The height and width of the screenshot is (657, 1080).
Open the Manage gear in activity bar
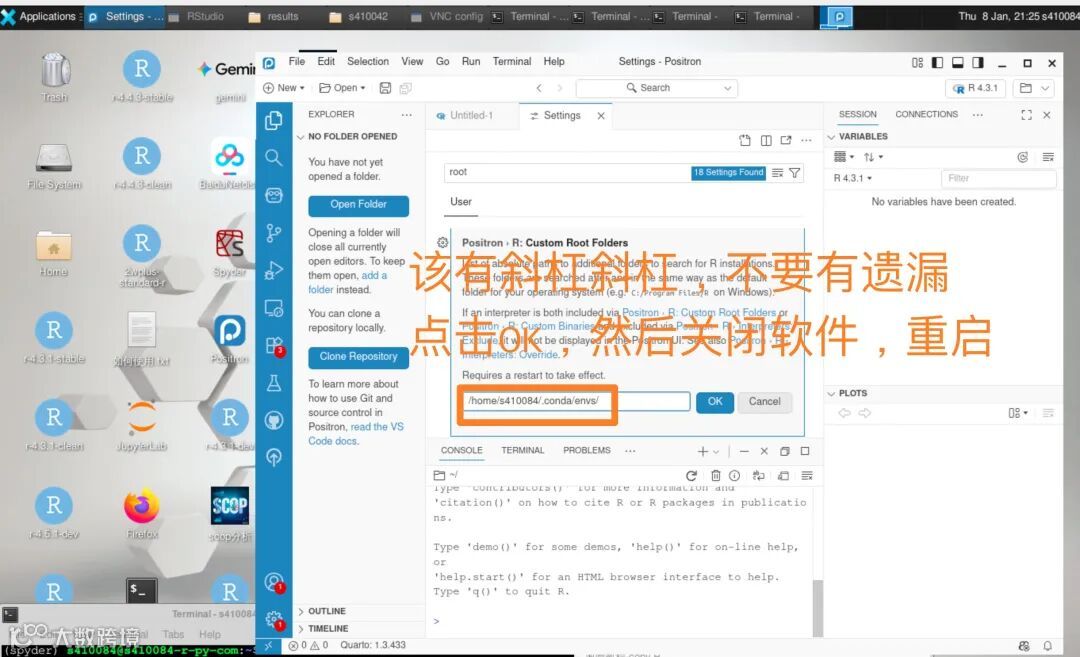tap(274, 620)
